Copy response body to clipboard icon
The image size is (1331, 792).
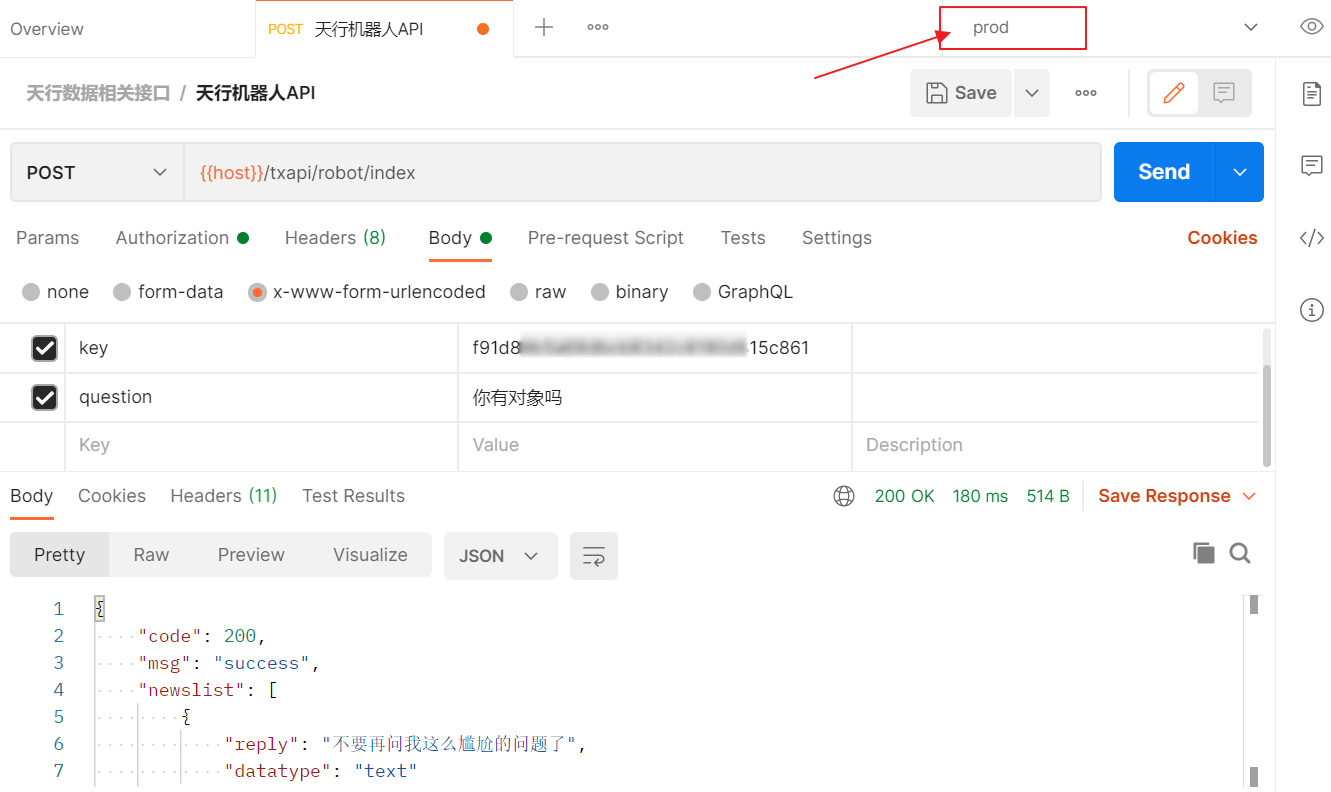coord(1204,554)
